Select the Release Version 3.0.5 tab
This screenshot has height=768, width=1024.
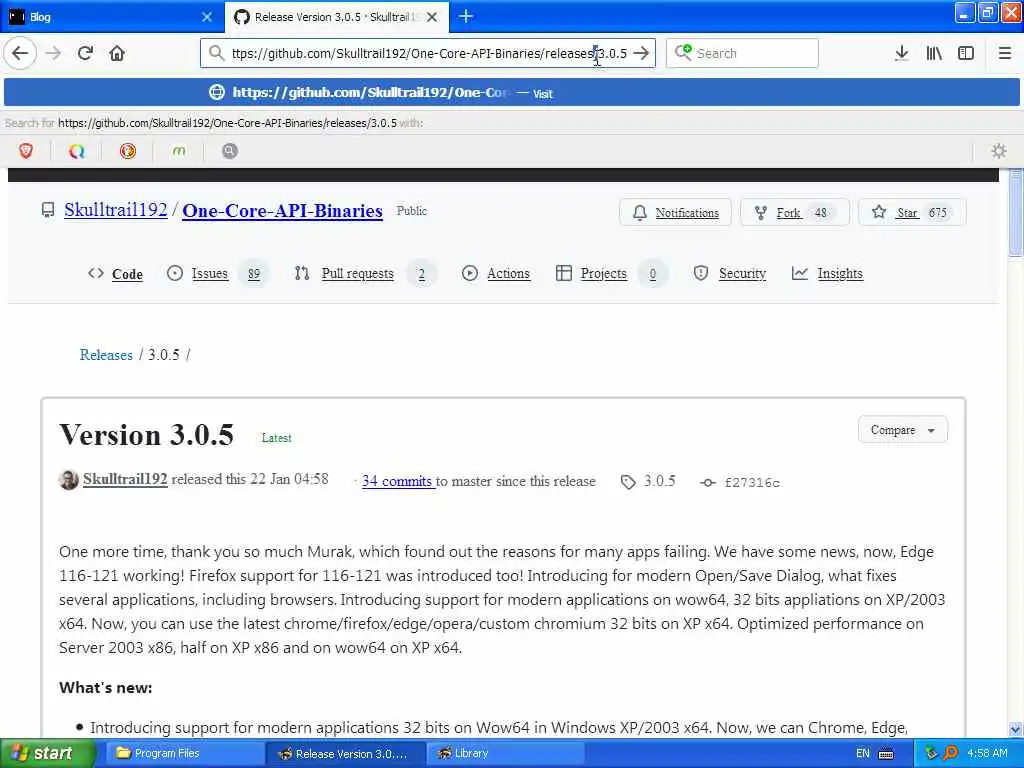click(x=337, y=17)
